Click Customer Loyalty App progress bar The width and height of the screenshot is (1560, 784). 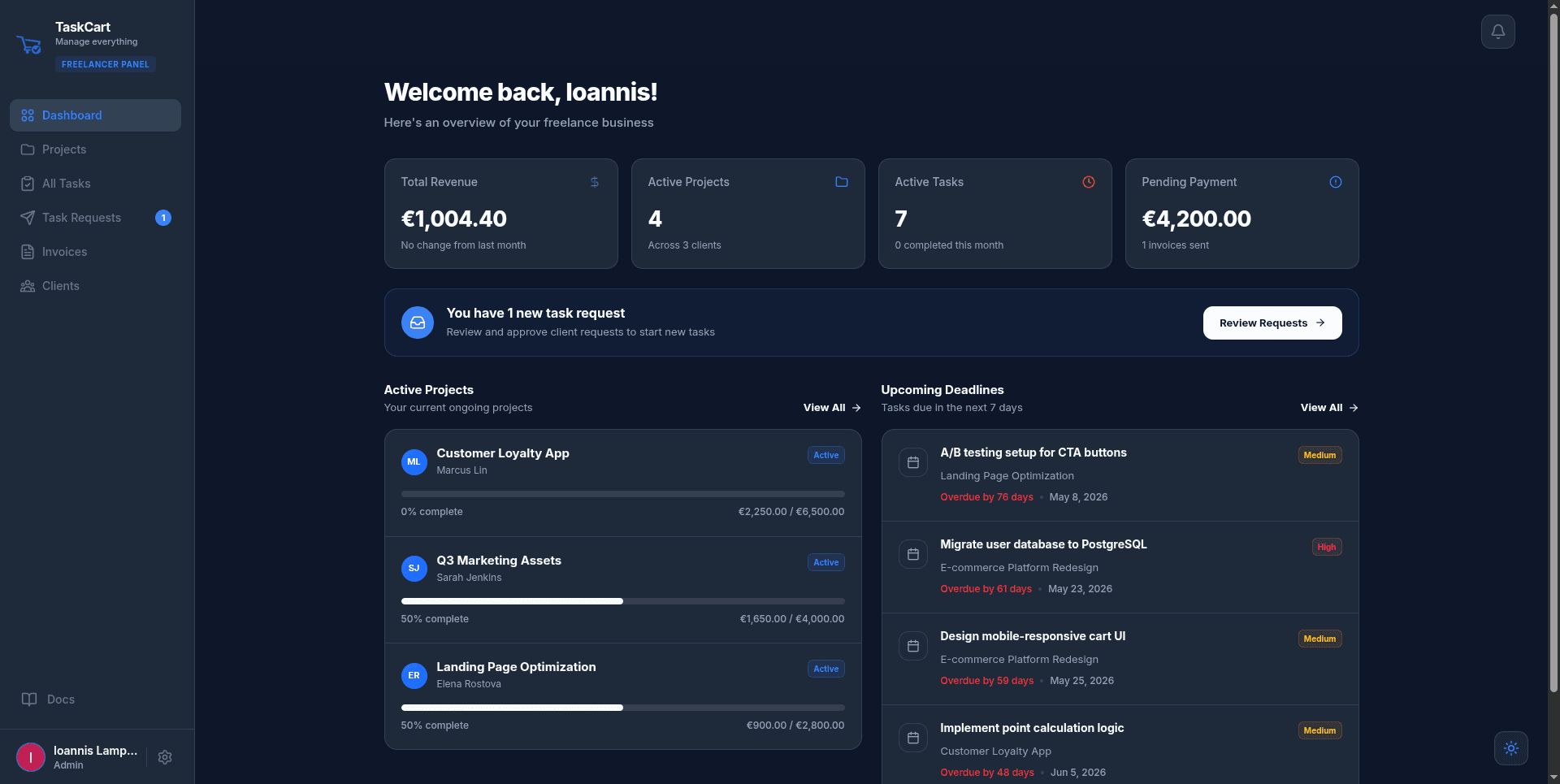click(x=623, y=494)
